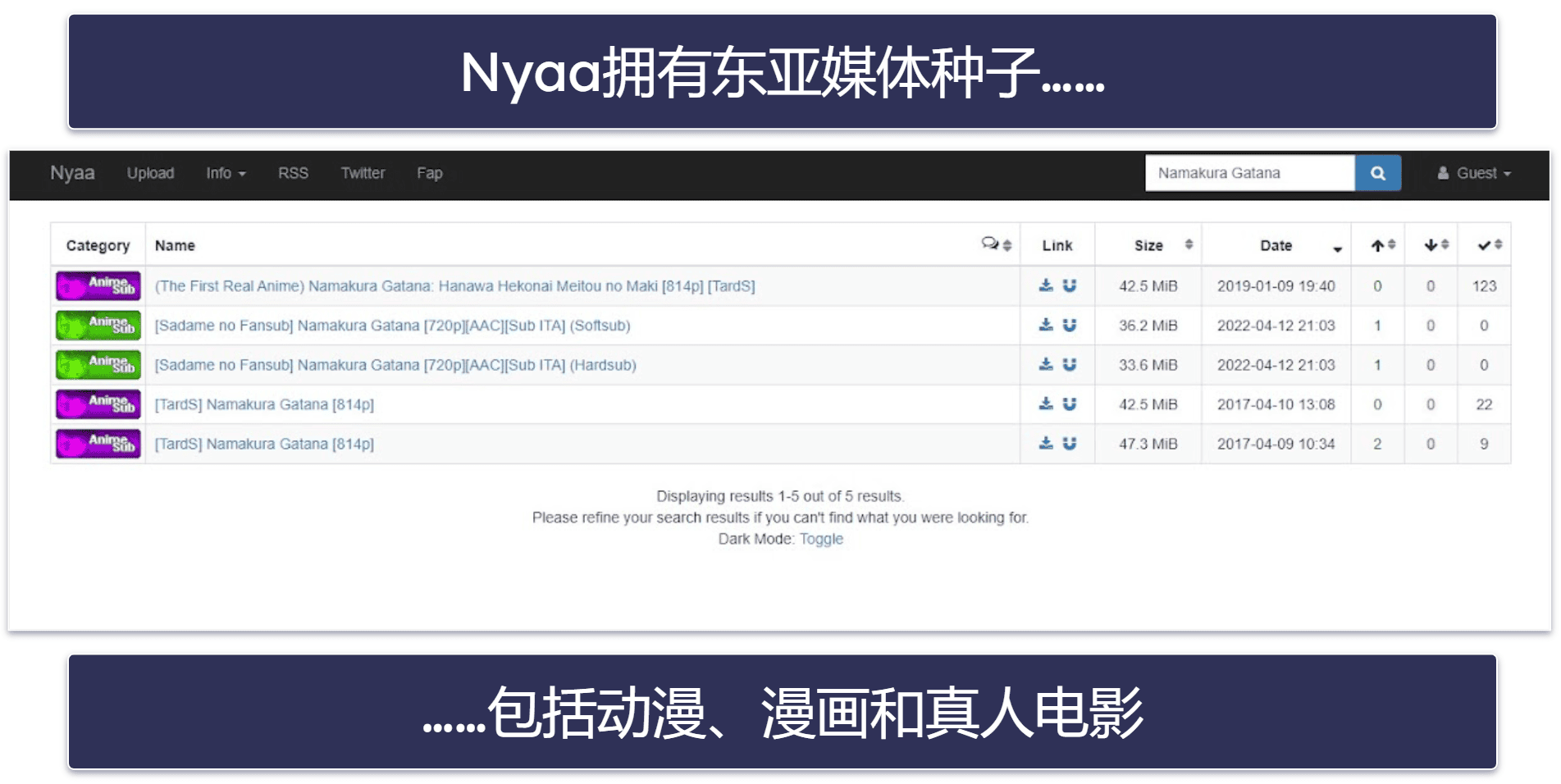Download torrent file for Sadame Hardsub row
Viewport: 1561px width, 784px height.
[x=1046, y=364]
